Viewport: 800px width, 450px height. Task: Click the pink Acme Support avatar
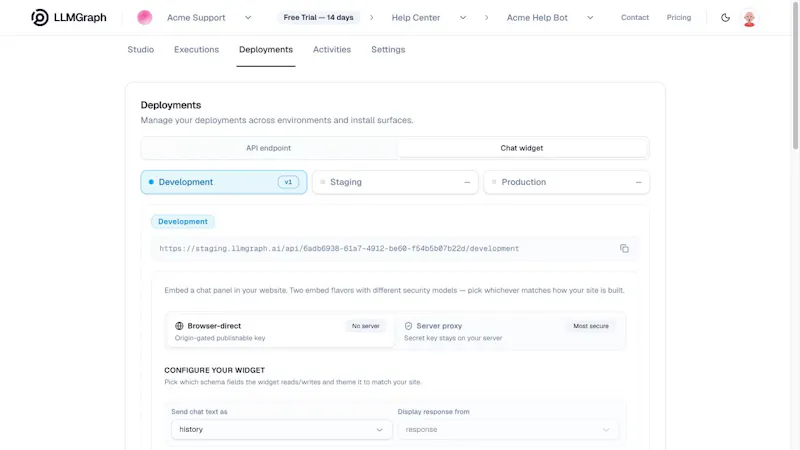pyautogui.click(x=144, y=17)
